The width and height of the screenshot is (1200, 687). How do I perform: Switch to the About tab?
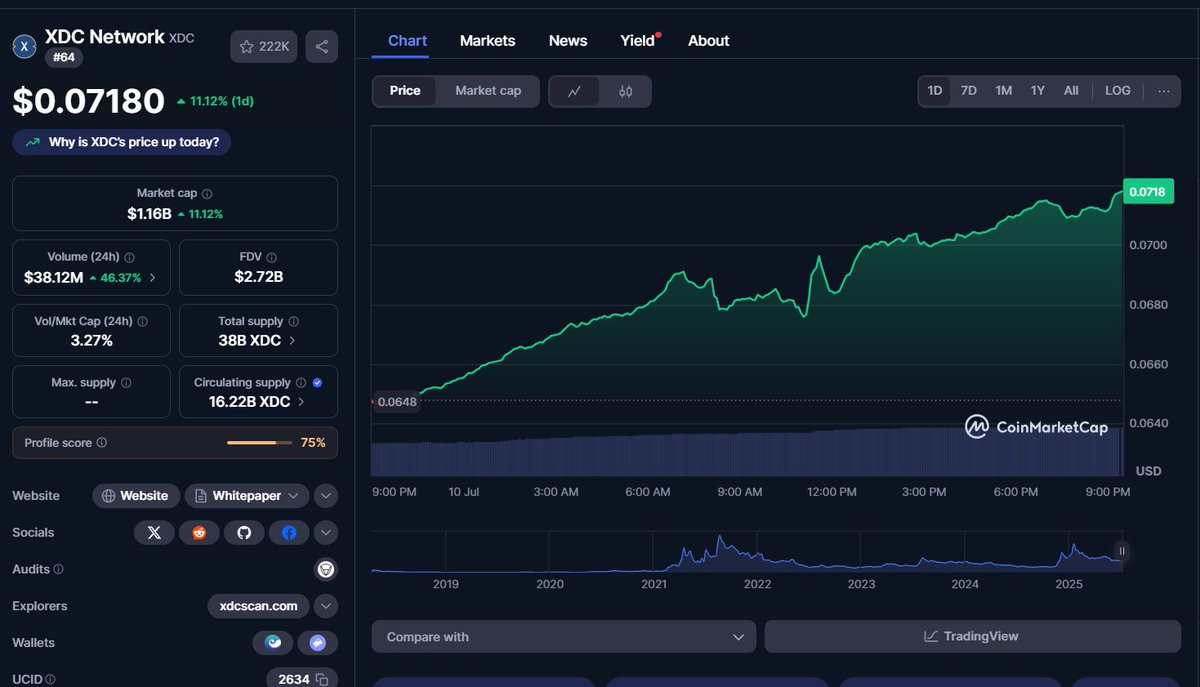(708, 41)
